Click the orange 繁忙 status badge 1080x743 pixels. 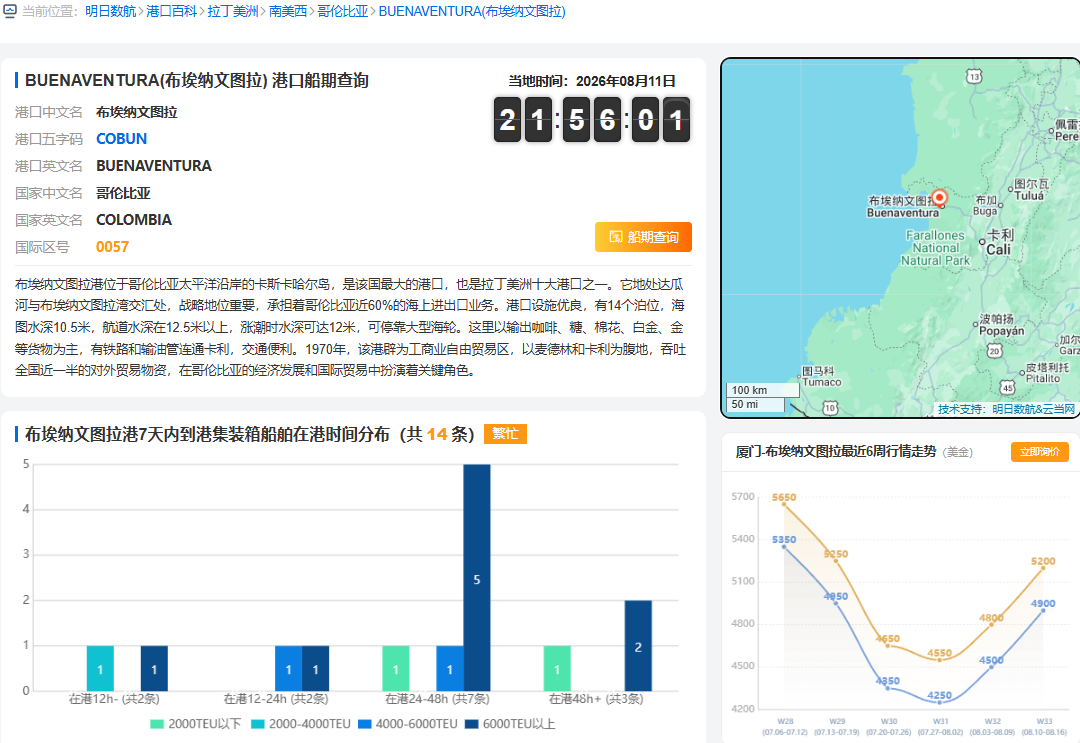pyautogui.click(x=505, y=434)
